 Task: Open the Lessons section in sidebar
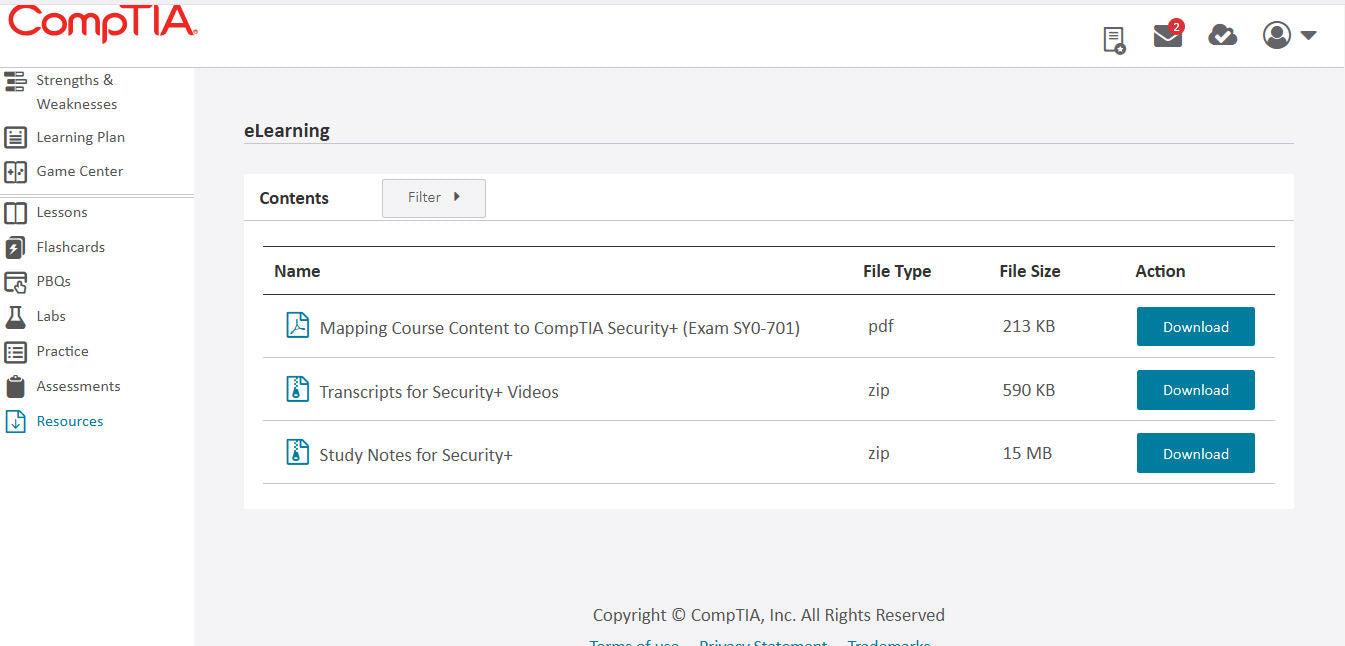[x=62, y=212]
